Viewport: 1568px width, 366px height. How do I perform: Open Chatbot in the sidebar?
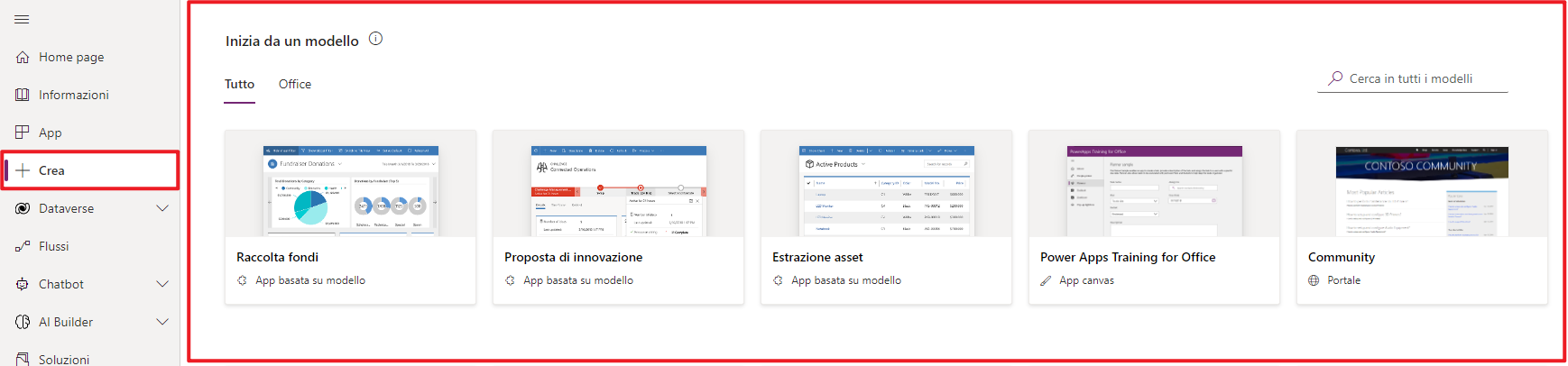pyautogui.click(x=61, y=284)
